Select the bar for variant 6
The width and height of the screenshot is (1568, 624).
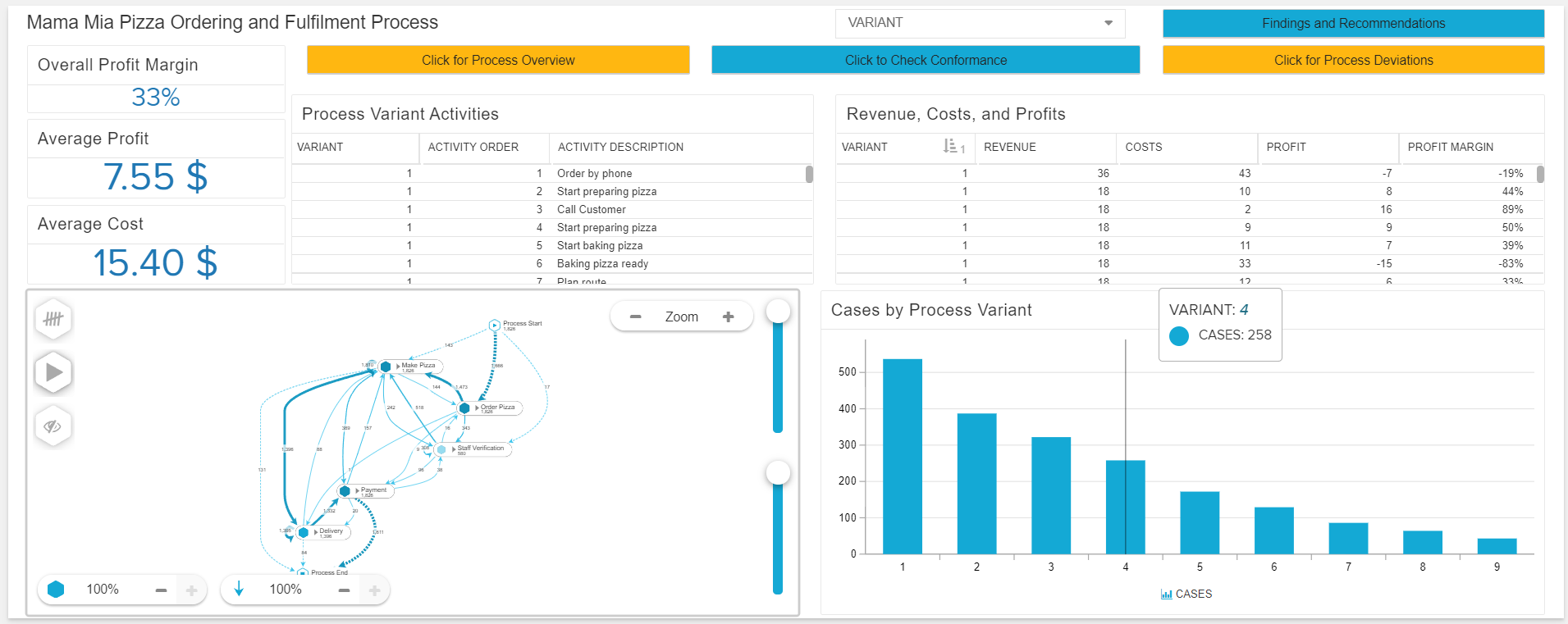[x=1273, y=531]
